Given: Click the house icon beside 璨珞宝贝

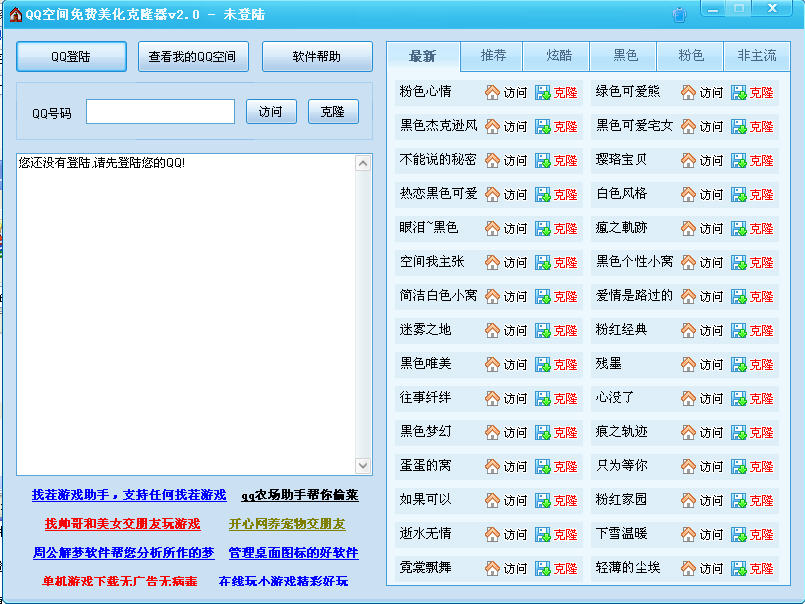Looking at the screenshot, I should pyautogui.click(x=688, y=160).
